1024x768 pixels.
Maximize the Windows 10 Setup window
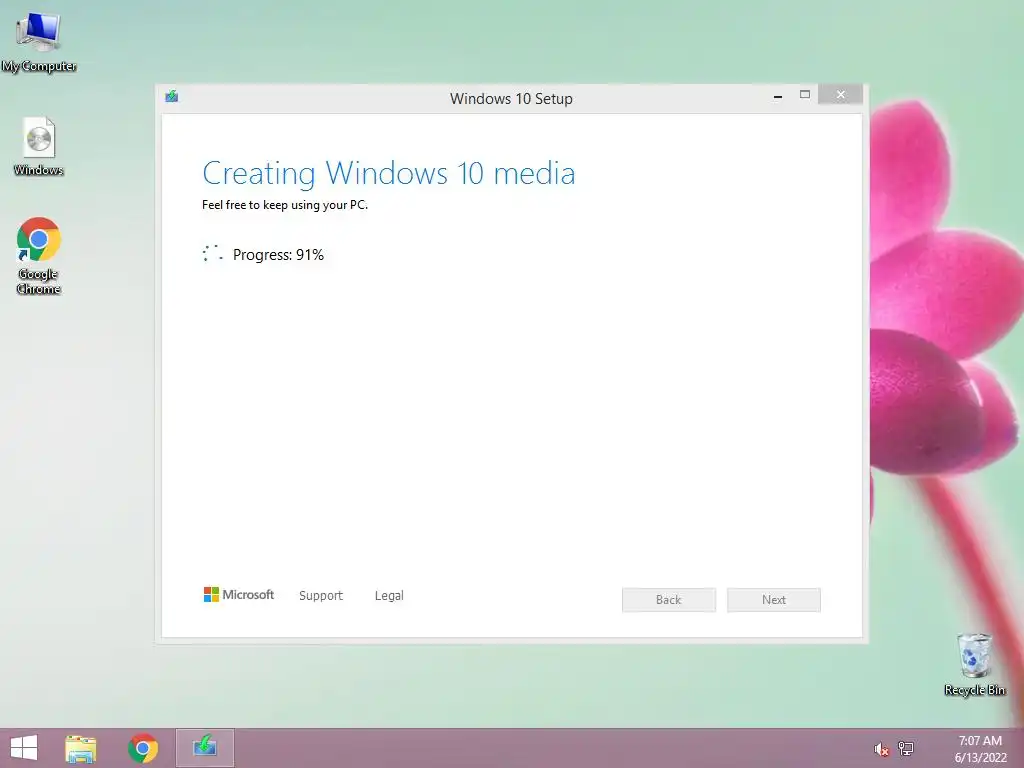(805, 95)
